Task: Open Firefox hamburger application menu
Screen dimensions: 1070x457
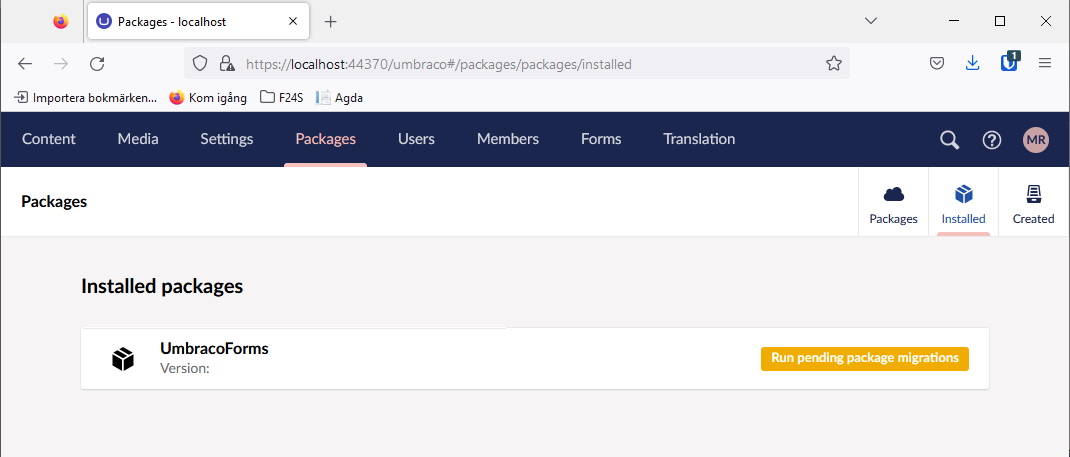Action: [x=1045, y=63]
